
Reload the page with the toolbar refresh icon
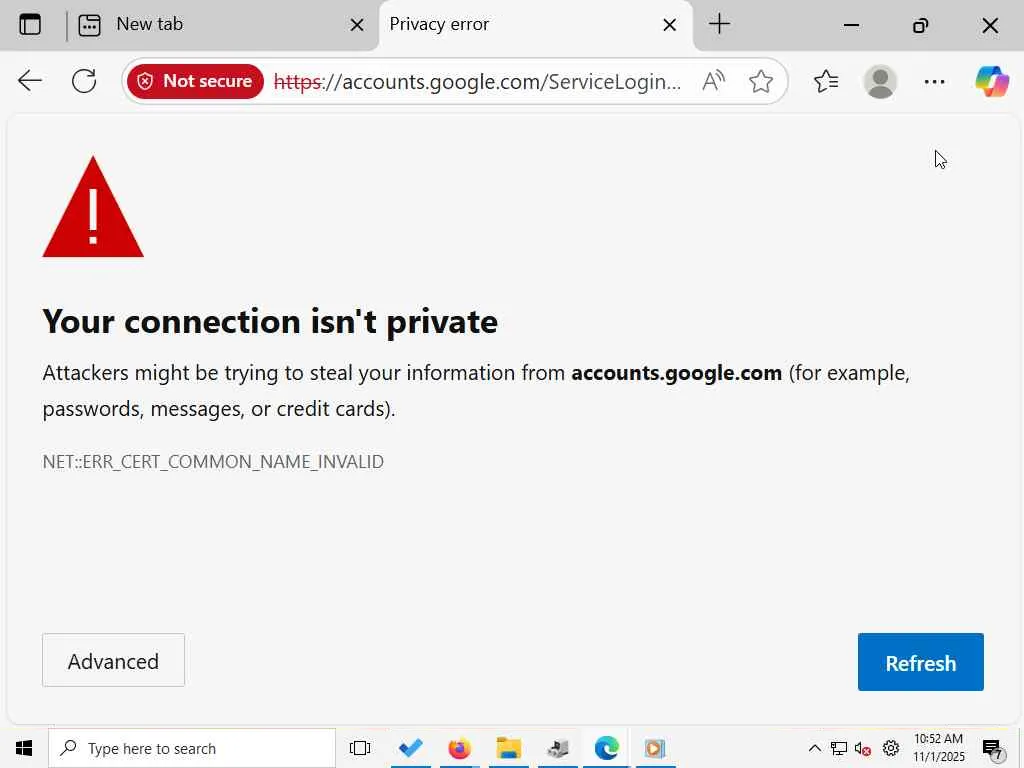[x=84, y=81]
